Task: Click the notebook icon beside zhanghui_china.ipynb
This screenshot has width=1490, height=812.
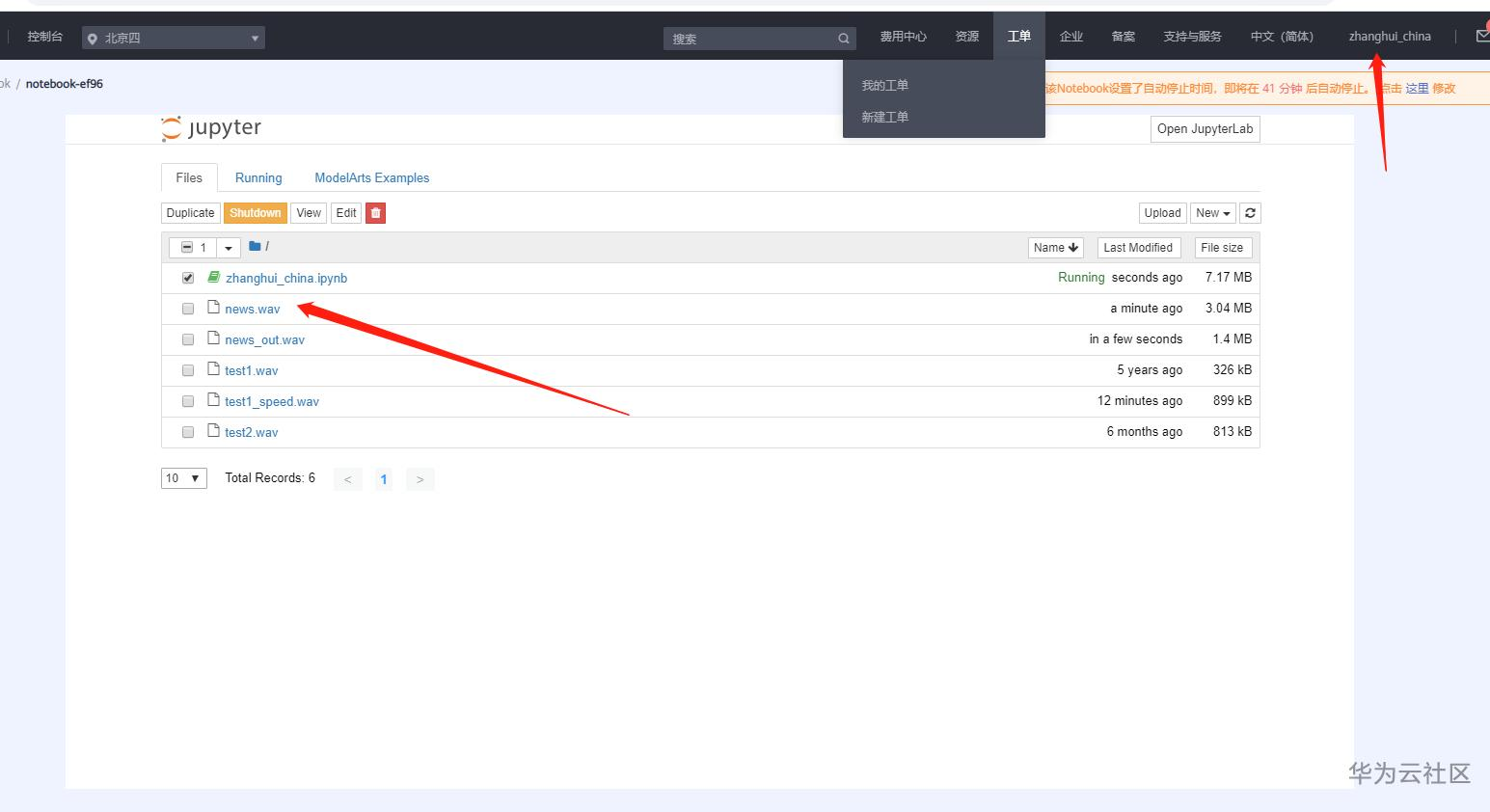Action: point(214,278)
